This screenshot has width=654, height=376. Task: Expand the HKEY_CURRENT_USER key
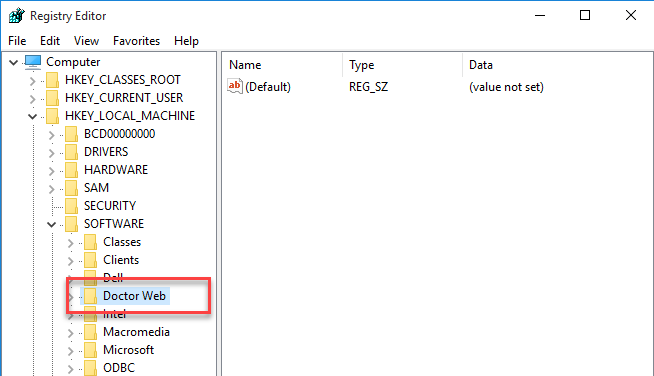click(x=33, y=98)
